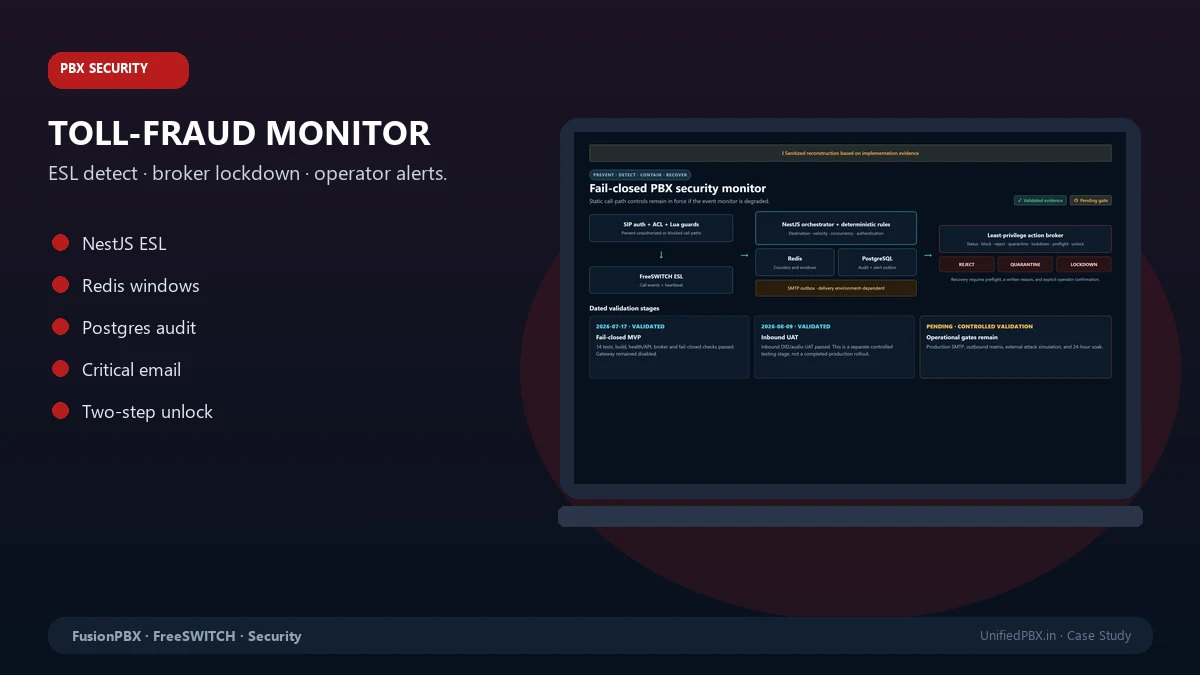This screenshot has height=675, width=1200.
Task: Click the SMTP outbox box
Action: [x=836, y=288]
